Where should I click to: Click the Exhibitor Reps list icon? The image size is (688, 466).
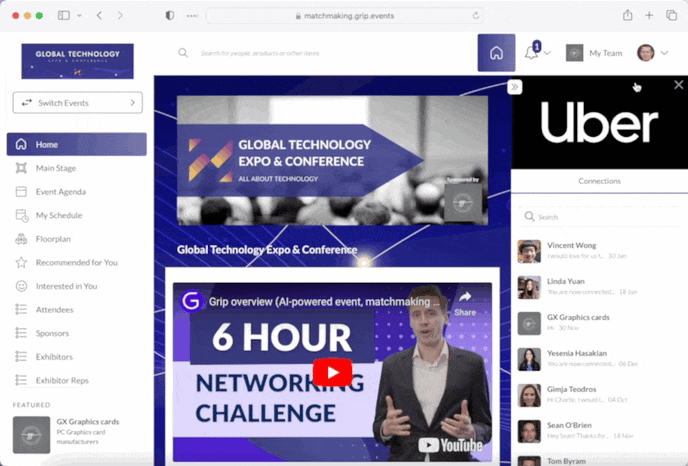(x=21, y=380)
